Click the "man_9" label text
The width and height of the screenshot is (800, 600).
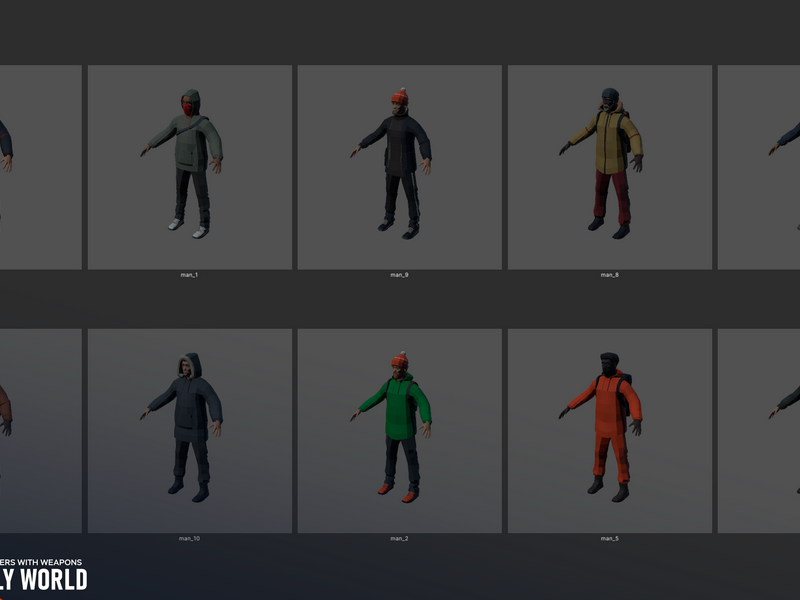pyautogui.click(x=399, y=275)
